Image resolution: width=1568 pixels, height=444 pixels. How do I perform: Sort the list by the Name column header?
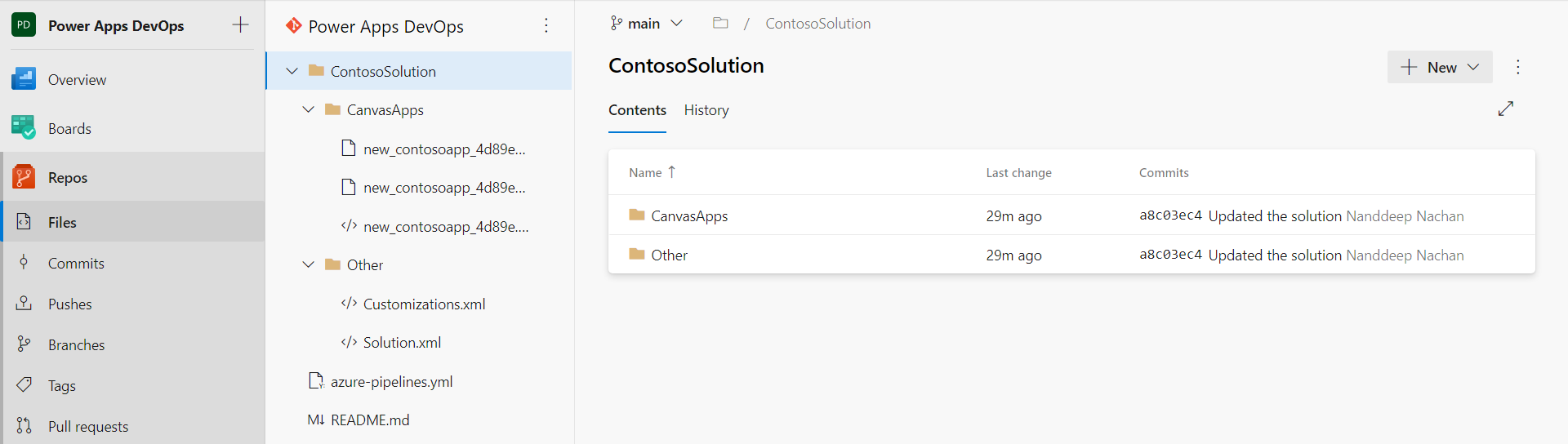click(x=645, y=172)
